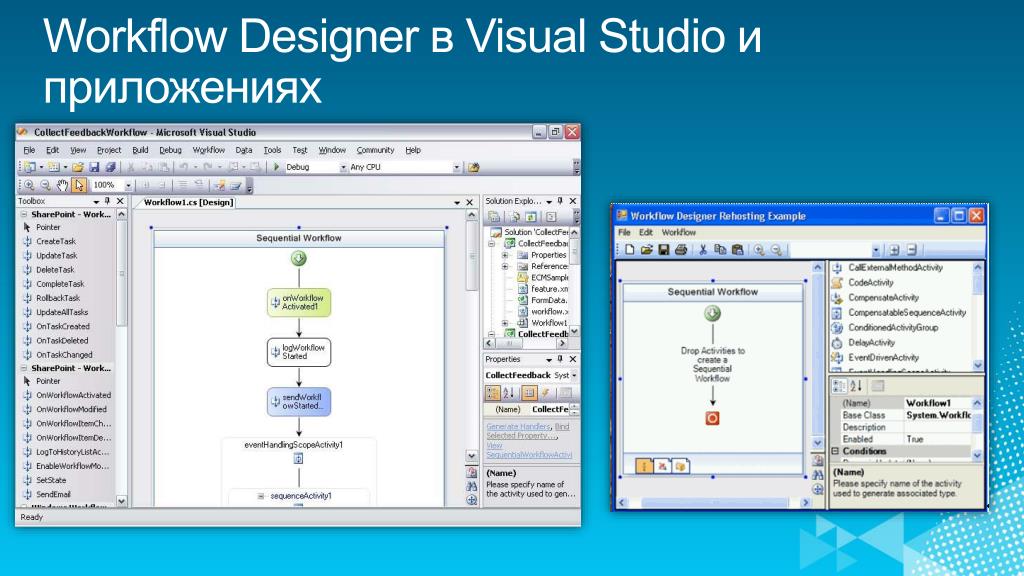Click (Name) value Workflow1 field in Rehosting
This screenshot has height=576, width=1024.
click(x=937, y=404)
